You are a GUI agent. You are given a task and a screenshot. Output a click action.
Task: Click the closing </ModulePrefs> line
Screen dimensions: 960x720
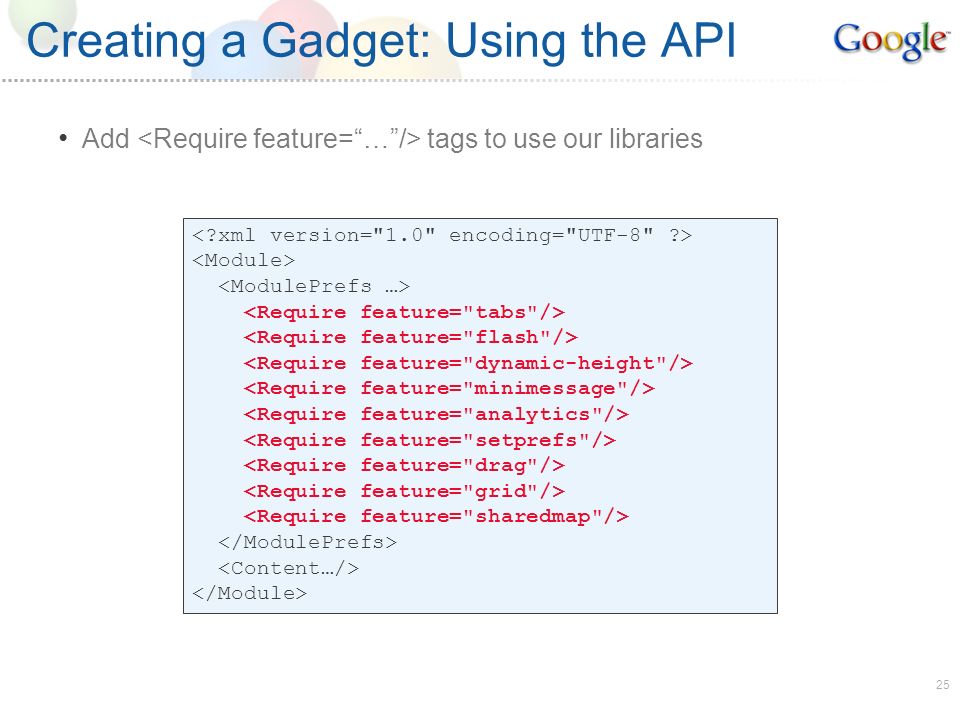pyautogui.click(x=307, y=542)
